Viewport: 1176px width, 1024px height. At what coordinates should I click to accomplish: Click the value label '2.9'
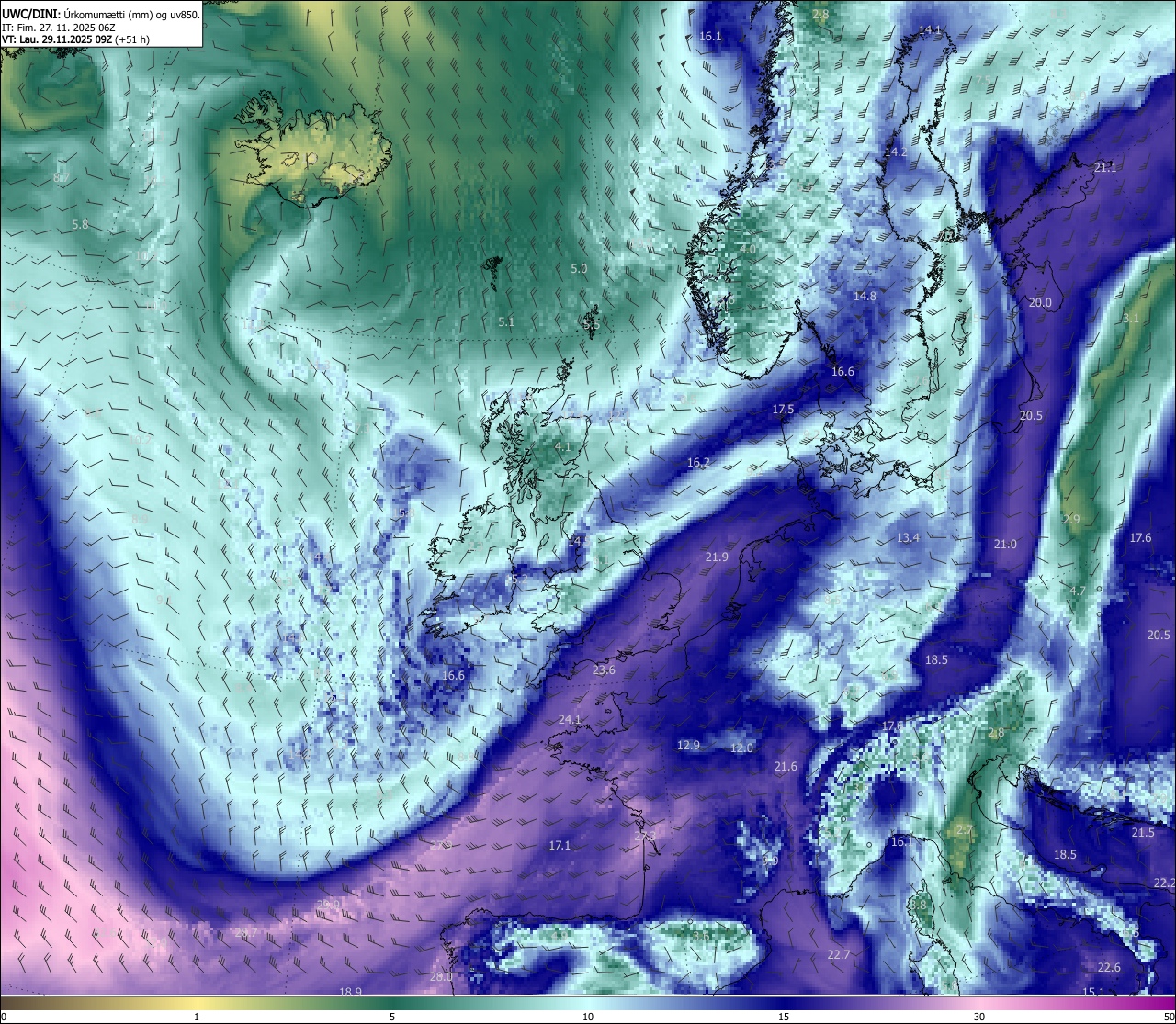click(x=1071, y=520)
